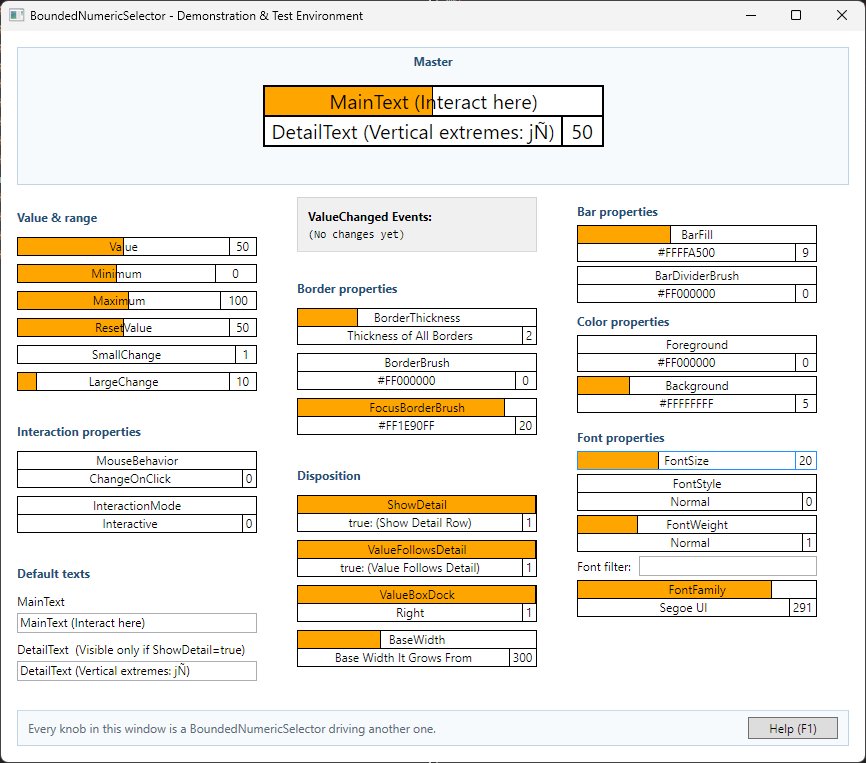Click the BorderThickness selector bar
This screenshot has width=866, height=763.
pyautogui.click(x=417, y=318)
